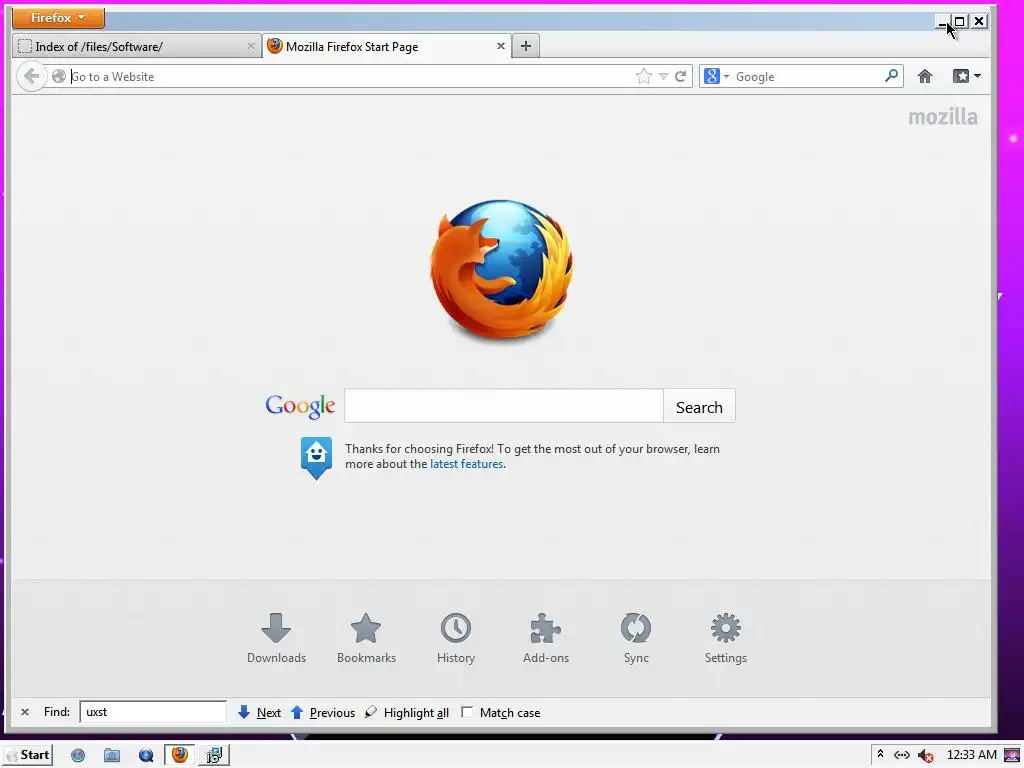This screenshot has width=1024, height=768.
Task: Open the bookmarks menu toolbar button
Action: (x=967, y=76)
